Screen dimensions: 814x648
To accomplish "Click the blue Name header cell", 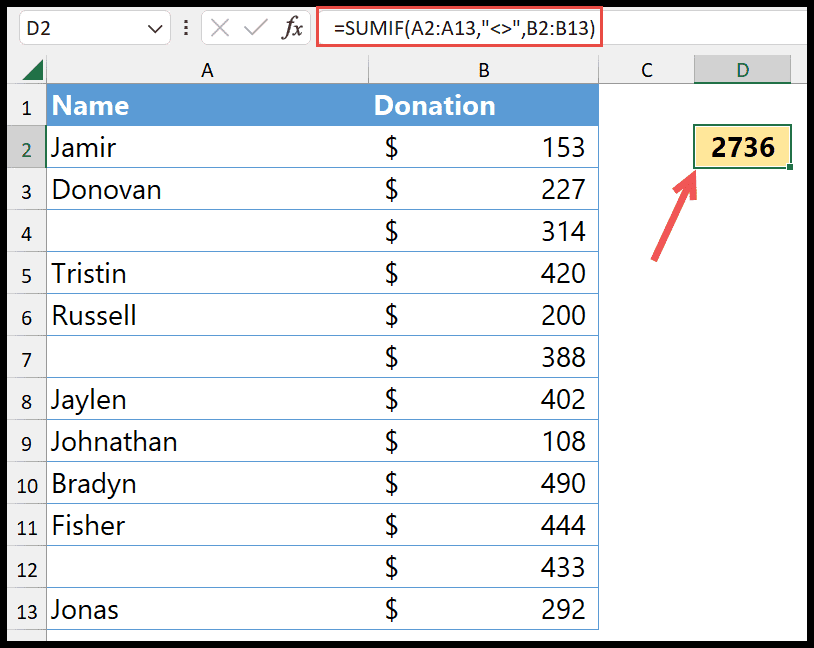I will coord(207,106).
